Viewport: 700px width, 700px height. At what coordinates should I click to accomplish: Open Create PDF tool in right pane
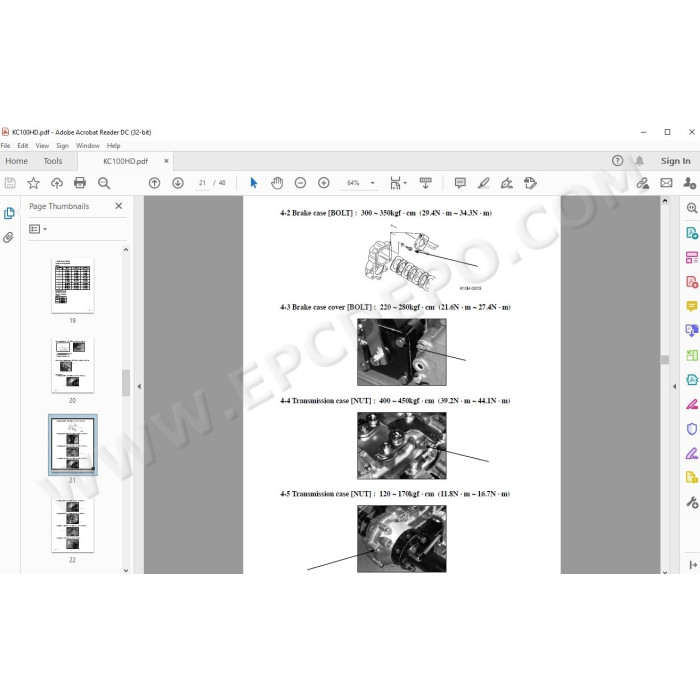tap(692, 282)
